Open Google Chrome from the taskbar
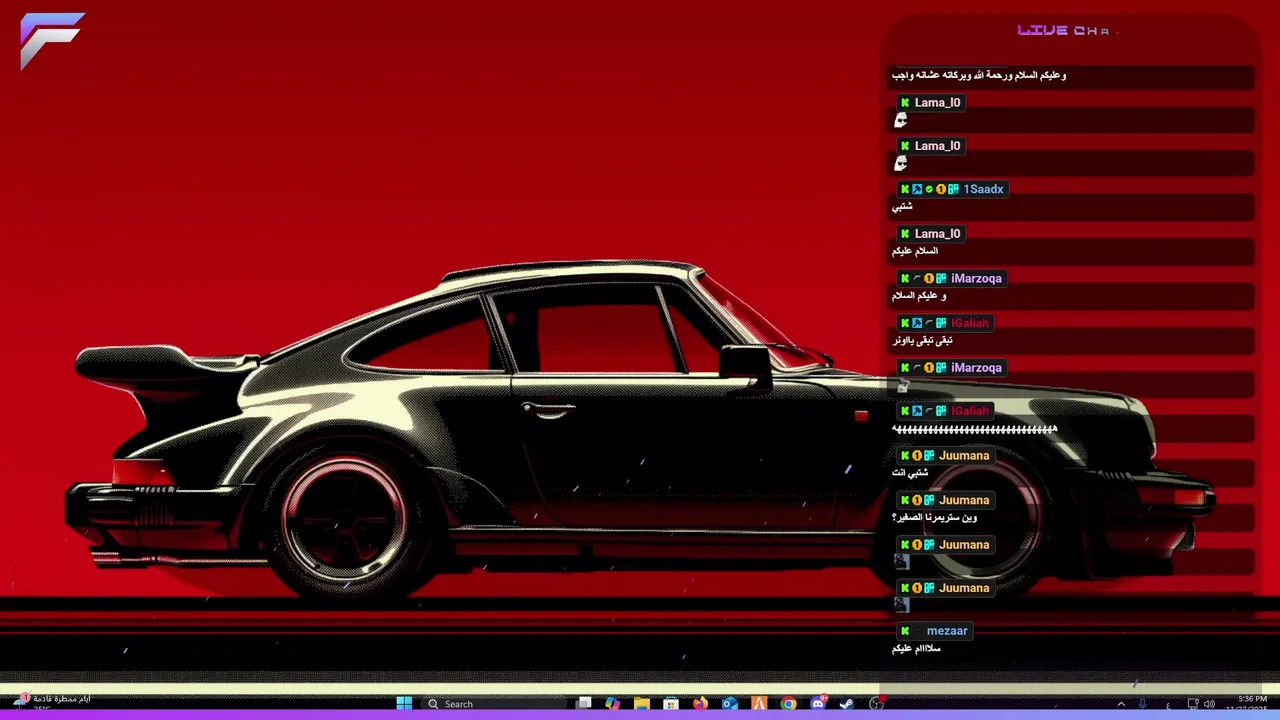 pyautogui.click(x=788, y=704)
